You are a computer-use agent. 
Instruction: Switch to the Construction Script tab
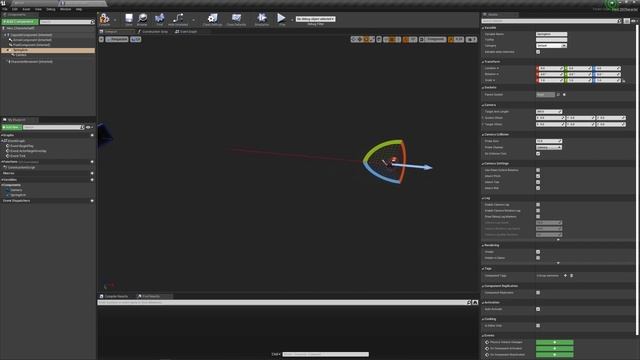pyautogui.click(x=153, y=31)
